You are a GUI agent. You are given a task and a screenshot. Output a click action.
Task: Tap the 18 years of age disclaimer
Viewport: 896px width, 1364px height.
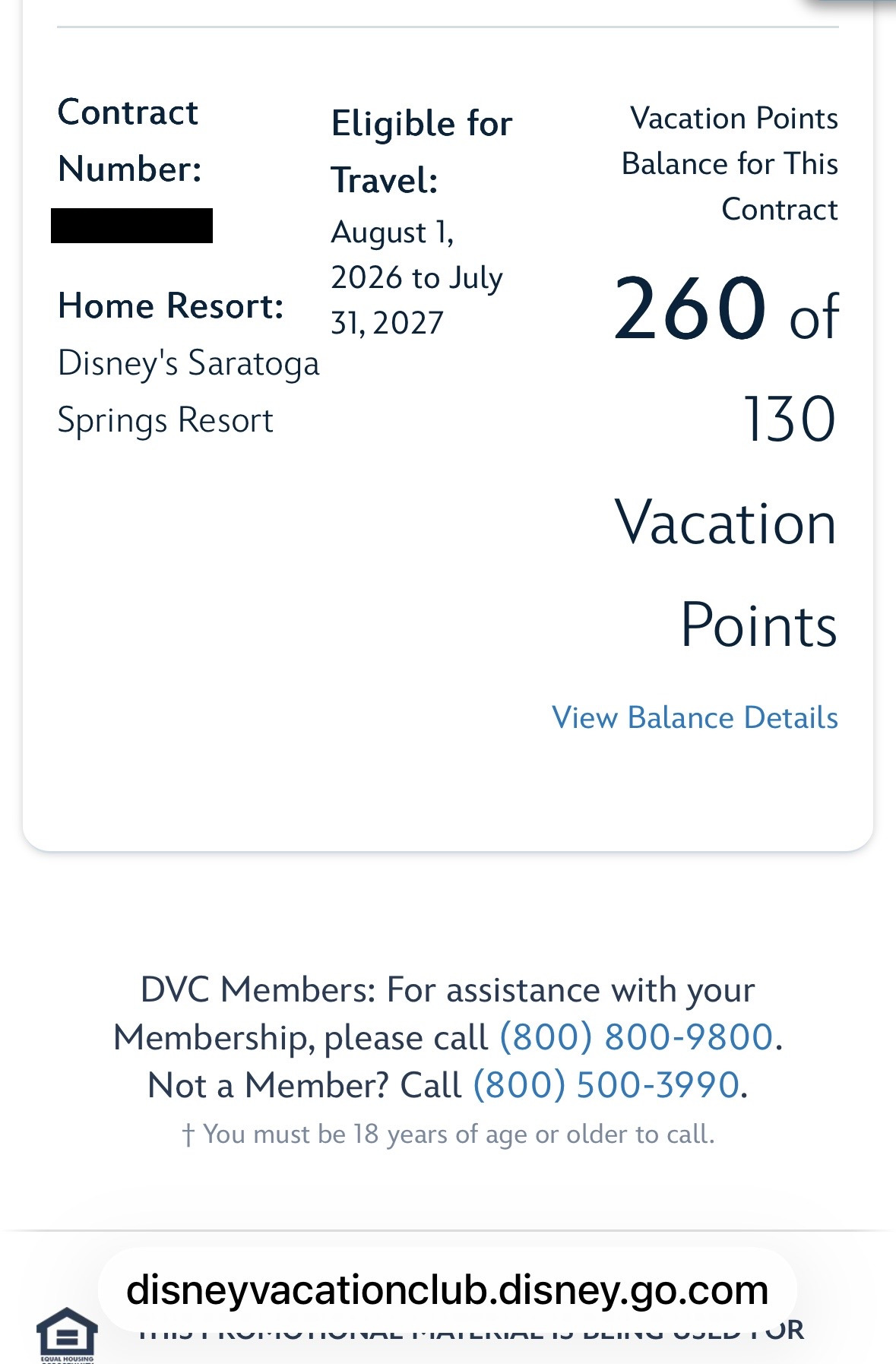[448, 1135]
